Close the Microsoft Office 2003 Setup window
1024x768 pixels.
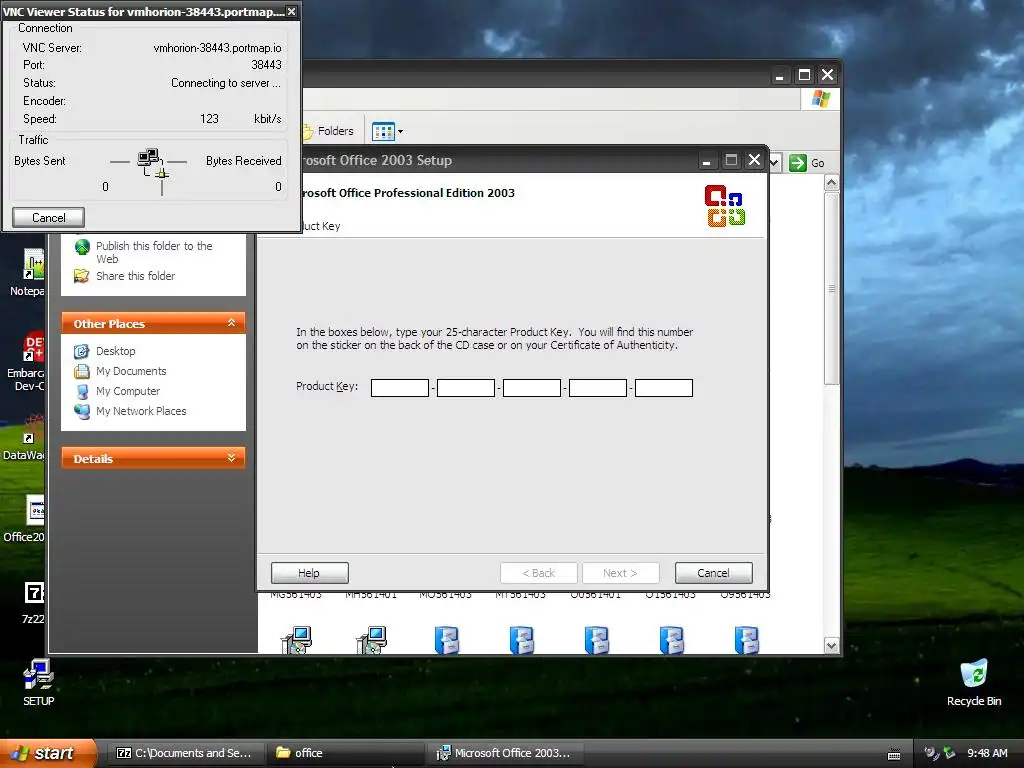click(x=754, y=160)
